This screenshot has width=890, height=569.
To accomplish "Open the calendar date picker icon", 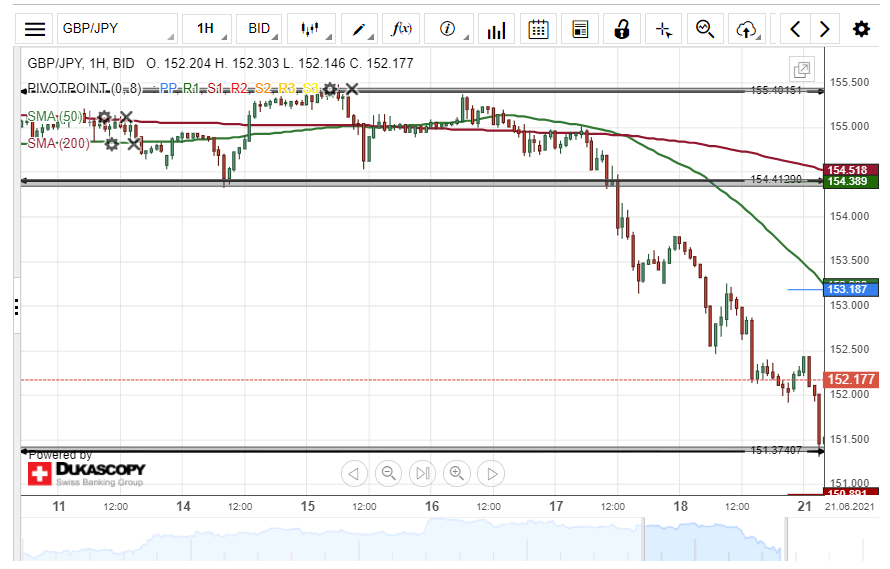I will pyautogui.click(x=538, y=29).
